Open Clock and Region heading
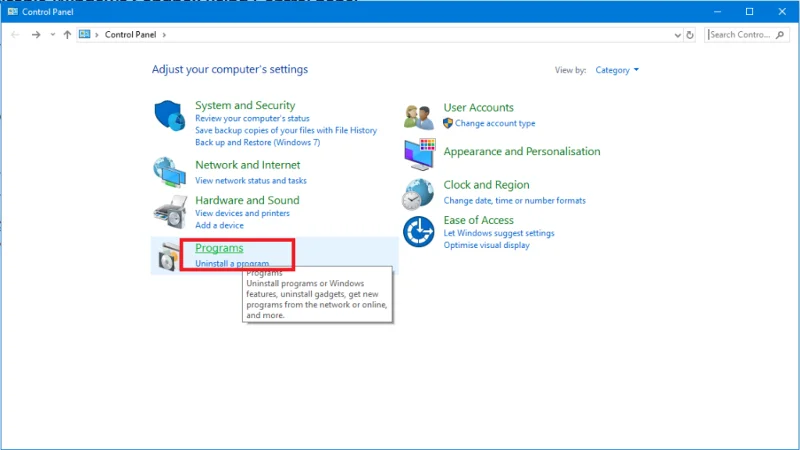The height and width of the screenshot is (450, 800). click(x=486, y=185)
